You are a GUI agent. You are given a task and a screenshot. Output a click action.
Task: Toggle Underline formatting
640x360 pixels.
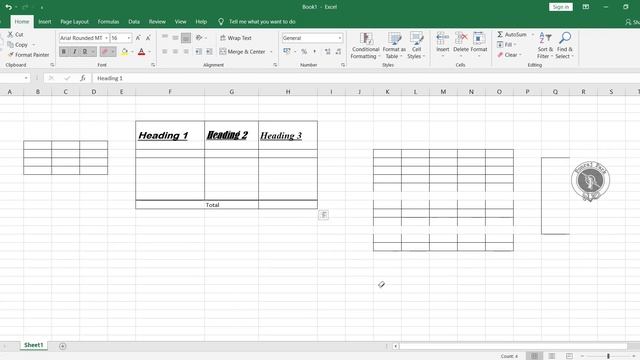[x=85, y=51]
